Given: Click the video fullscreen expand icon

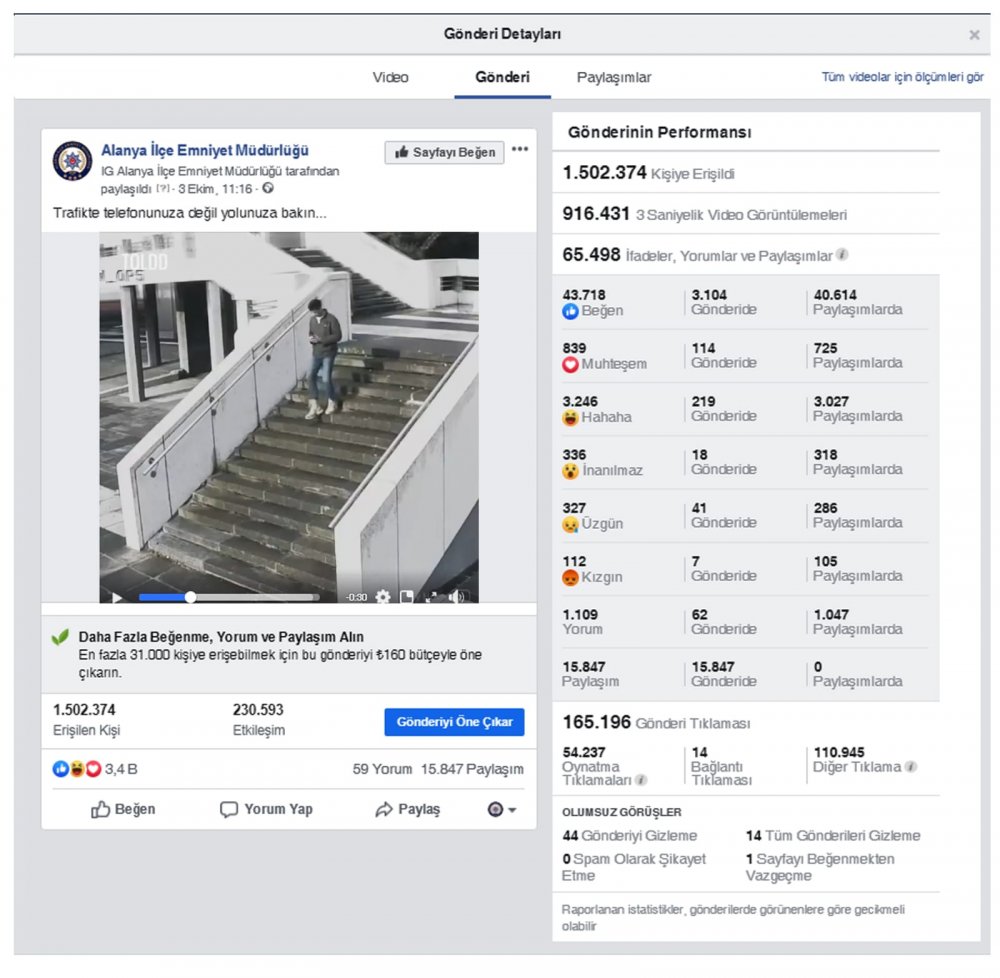Looking at the screenshot, I should coord(434,597).
